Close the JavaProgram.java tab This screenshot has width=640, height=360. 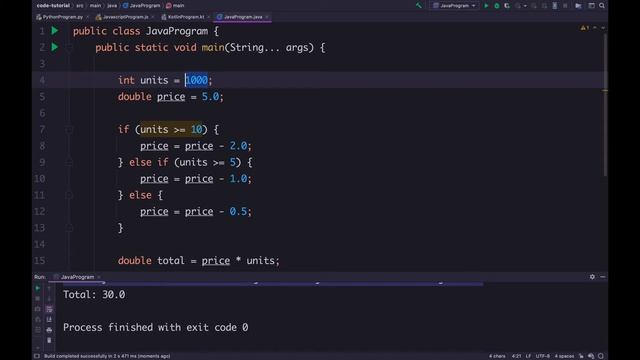tap(267, 17)
